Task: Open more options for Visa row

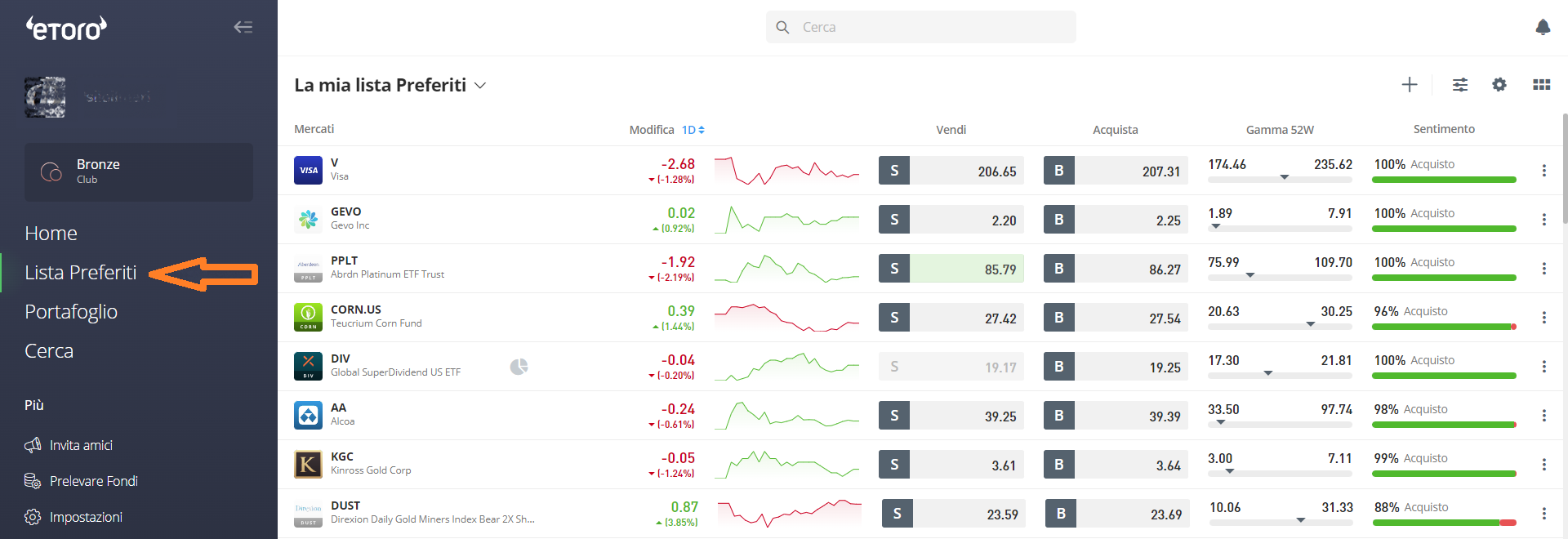Action: tap(1543, 170)
